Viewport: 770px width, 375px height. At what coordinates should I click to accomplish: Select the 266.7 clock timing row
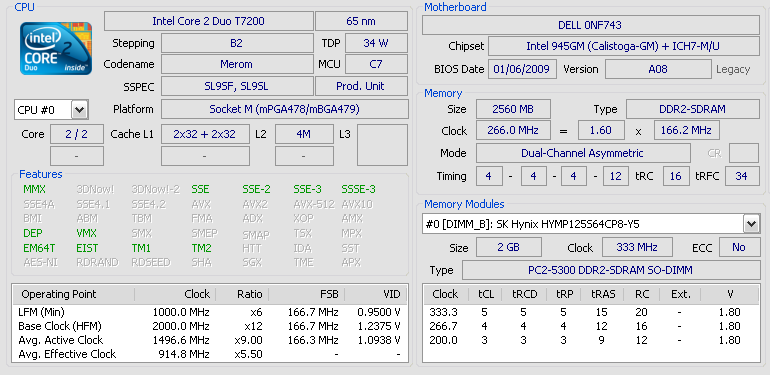[591, 326]
